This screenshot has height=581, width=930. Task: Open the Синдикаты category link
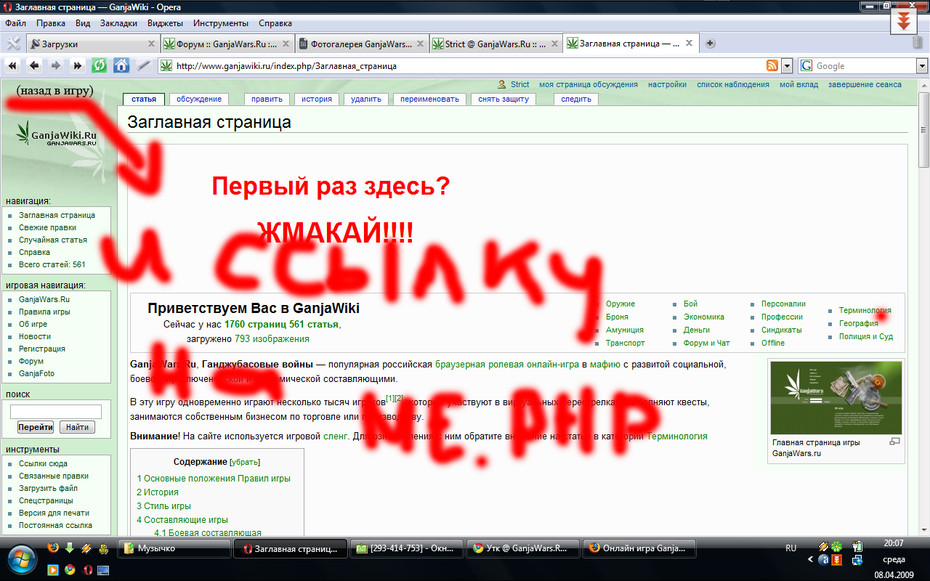tap(782, 330)
